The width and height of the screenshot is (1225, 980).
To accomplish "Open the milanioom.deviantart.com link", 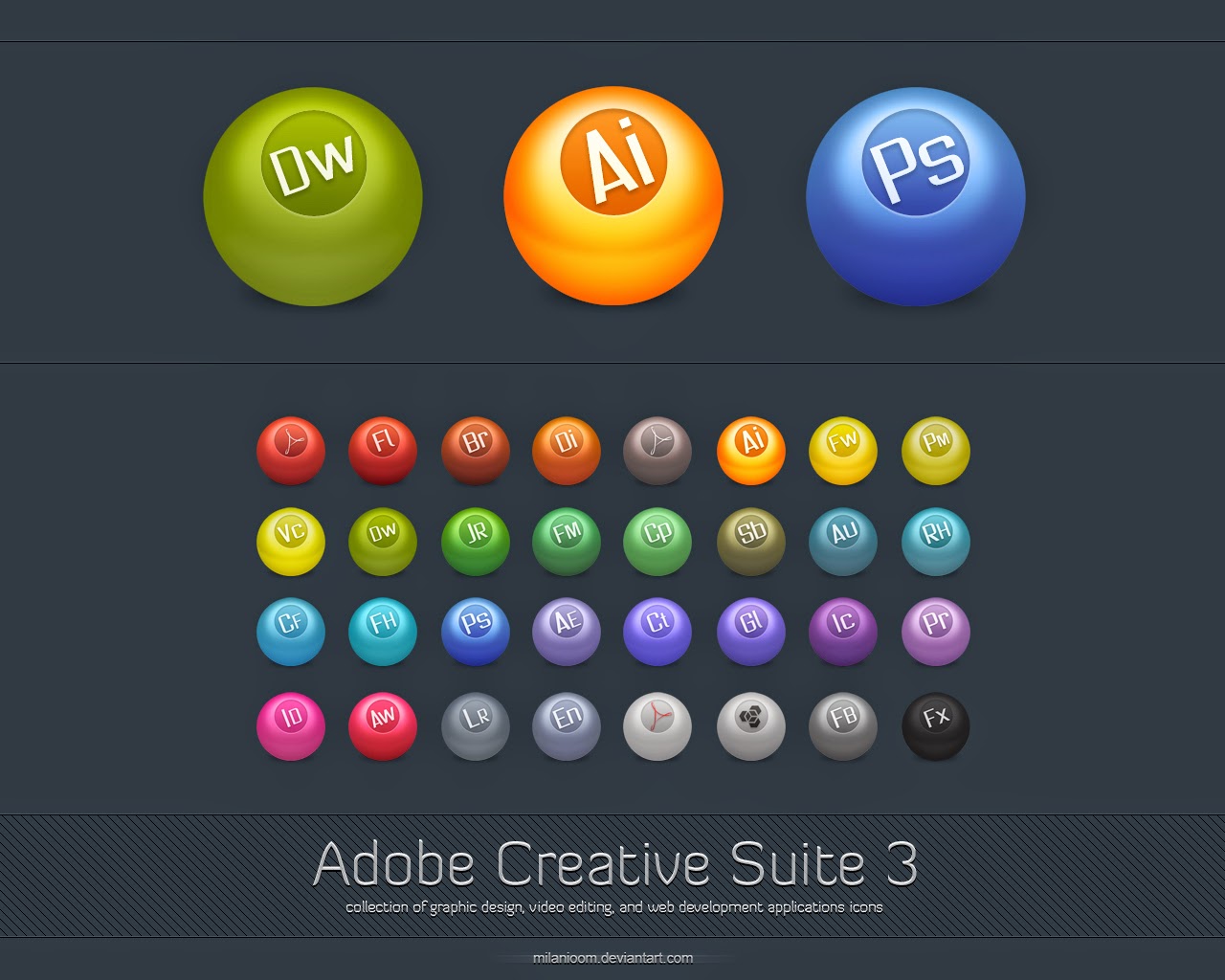I will click(613, 957).
